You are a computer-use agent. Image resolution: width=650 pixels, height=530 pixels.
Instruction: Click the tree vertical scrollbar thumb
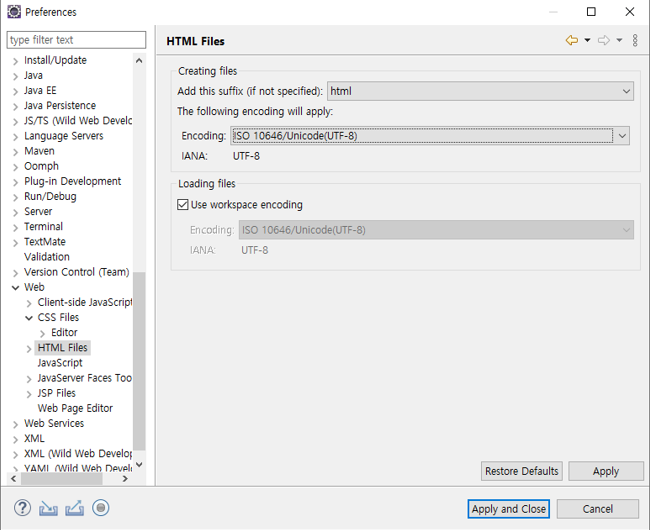[x=139, y=361]
